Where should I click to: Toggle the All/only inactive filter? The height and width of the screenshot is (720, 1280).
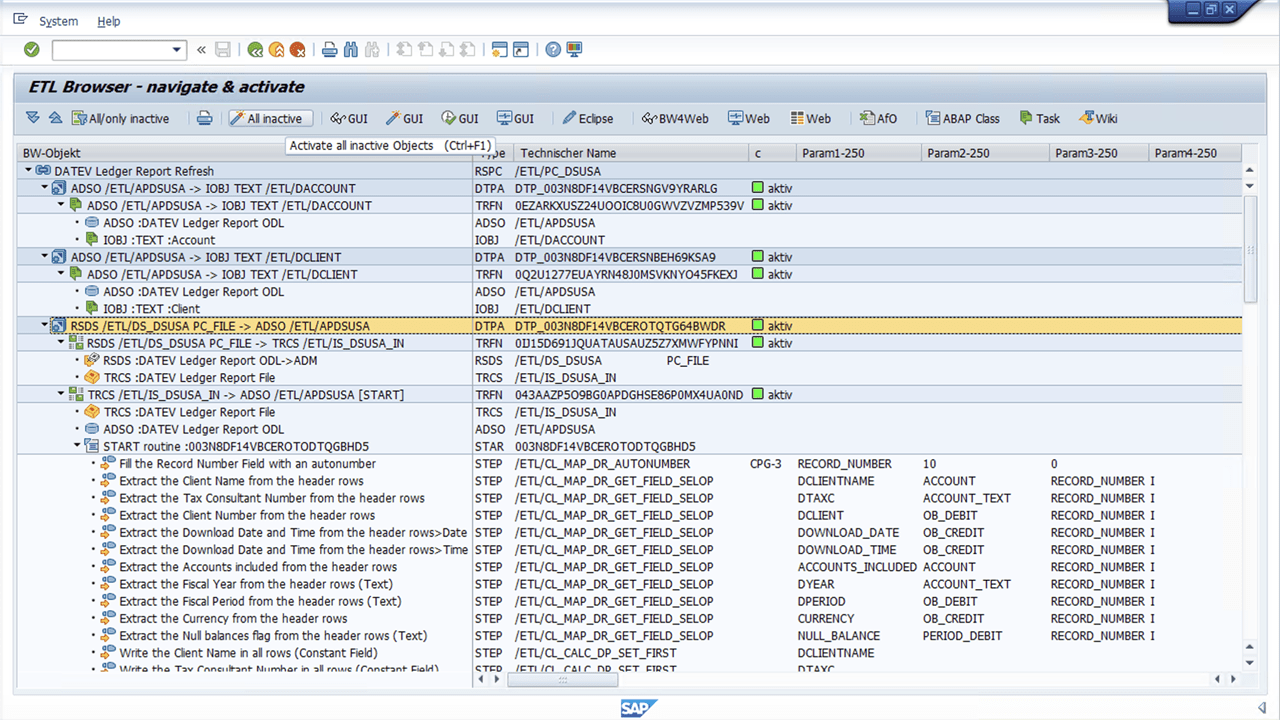(x=120, y=118)
